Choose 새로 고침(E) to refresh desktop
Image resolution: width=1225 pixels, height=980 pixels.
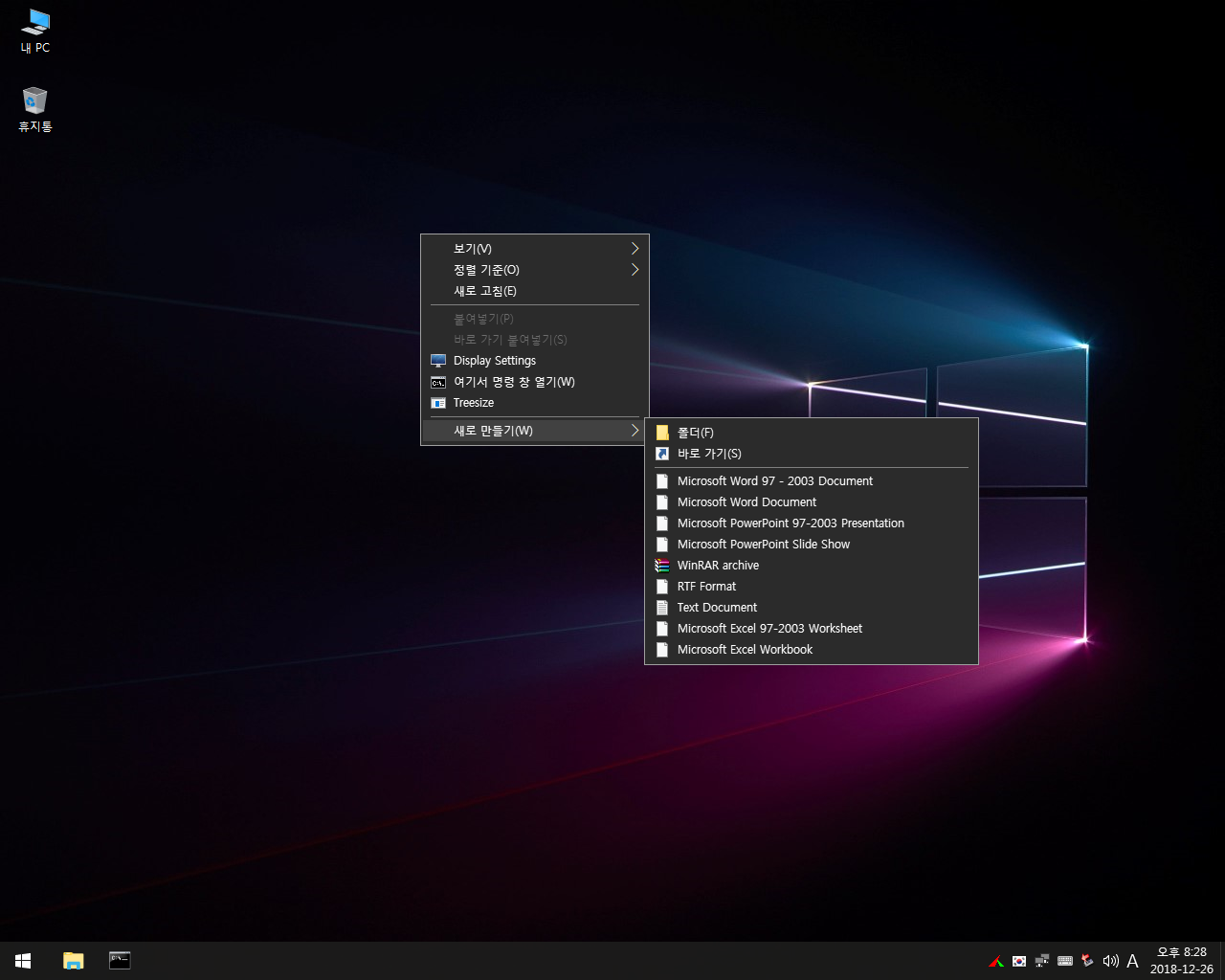pyautogui.click(x=535, y=291)
